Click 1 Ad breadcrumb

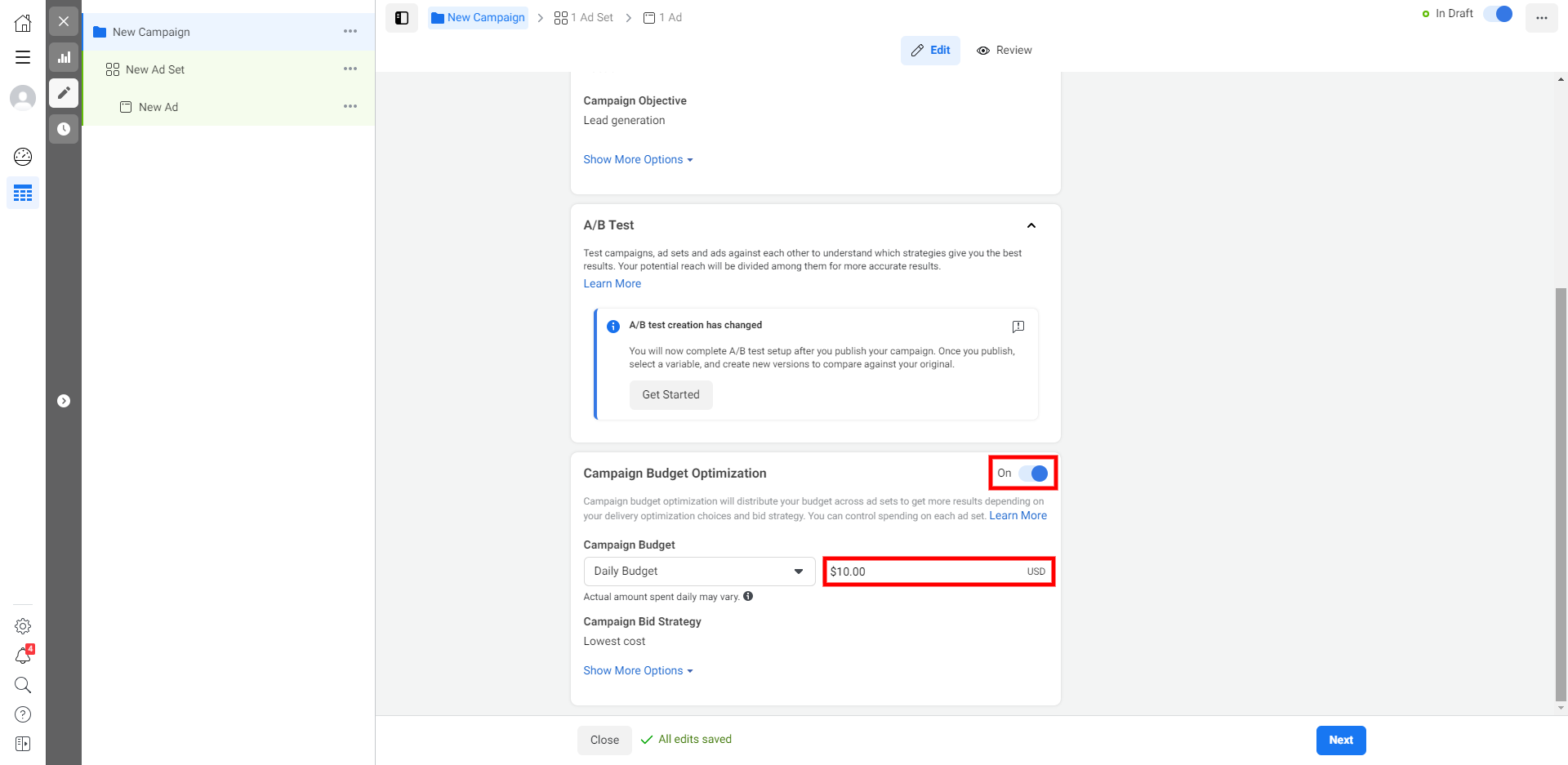point(662,18)
